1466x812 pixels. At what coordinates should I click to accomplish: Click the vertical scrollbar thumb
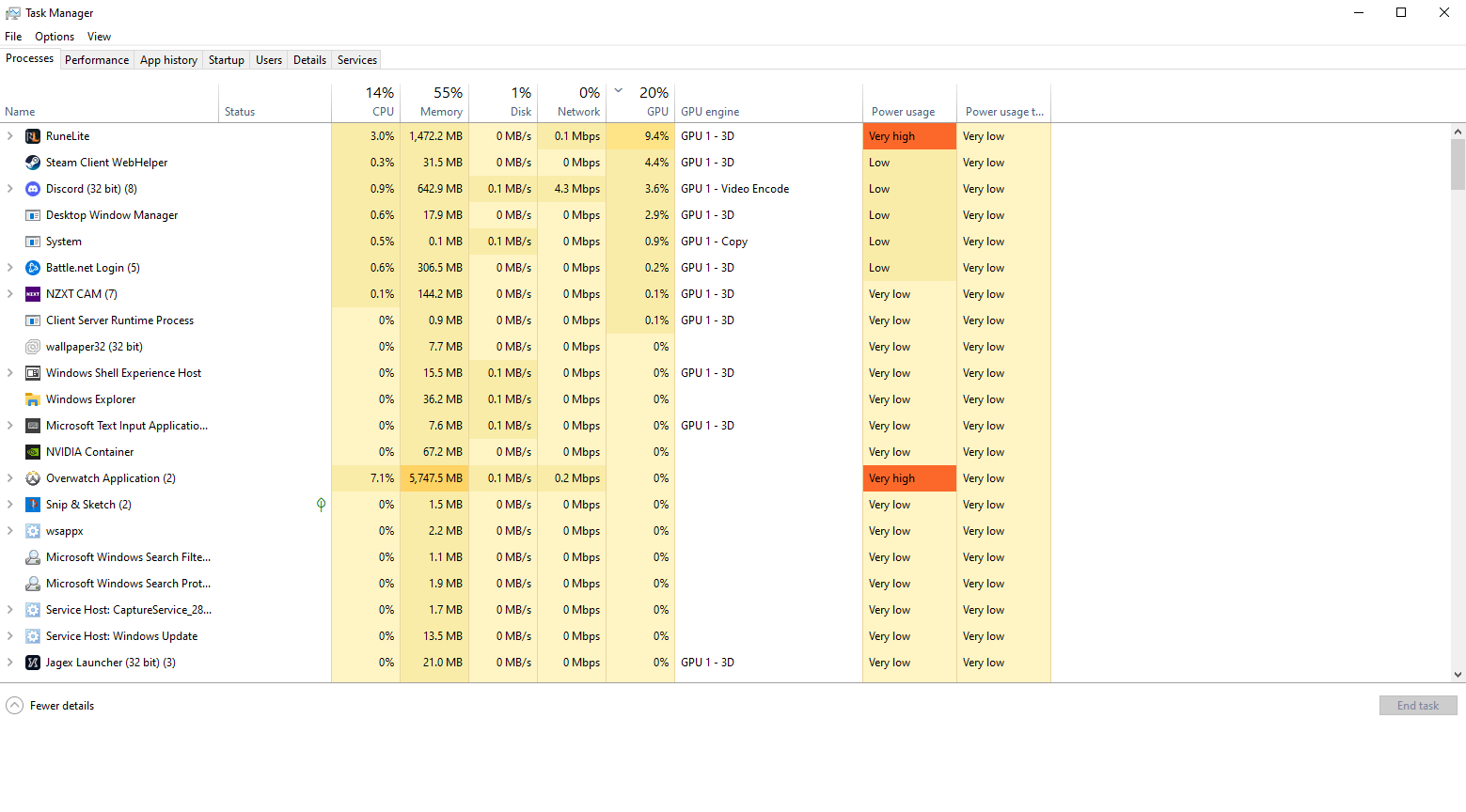pos(1458,164)
